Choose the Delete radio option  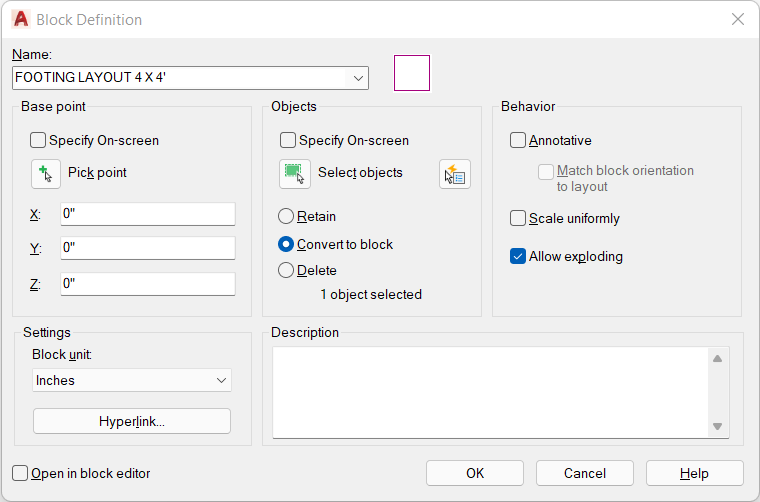286,270
